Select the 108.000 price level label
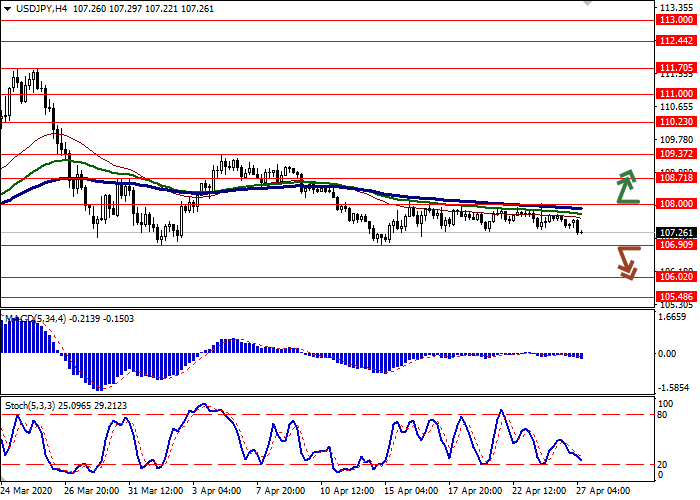 coord(676,203)
